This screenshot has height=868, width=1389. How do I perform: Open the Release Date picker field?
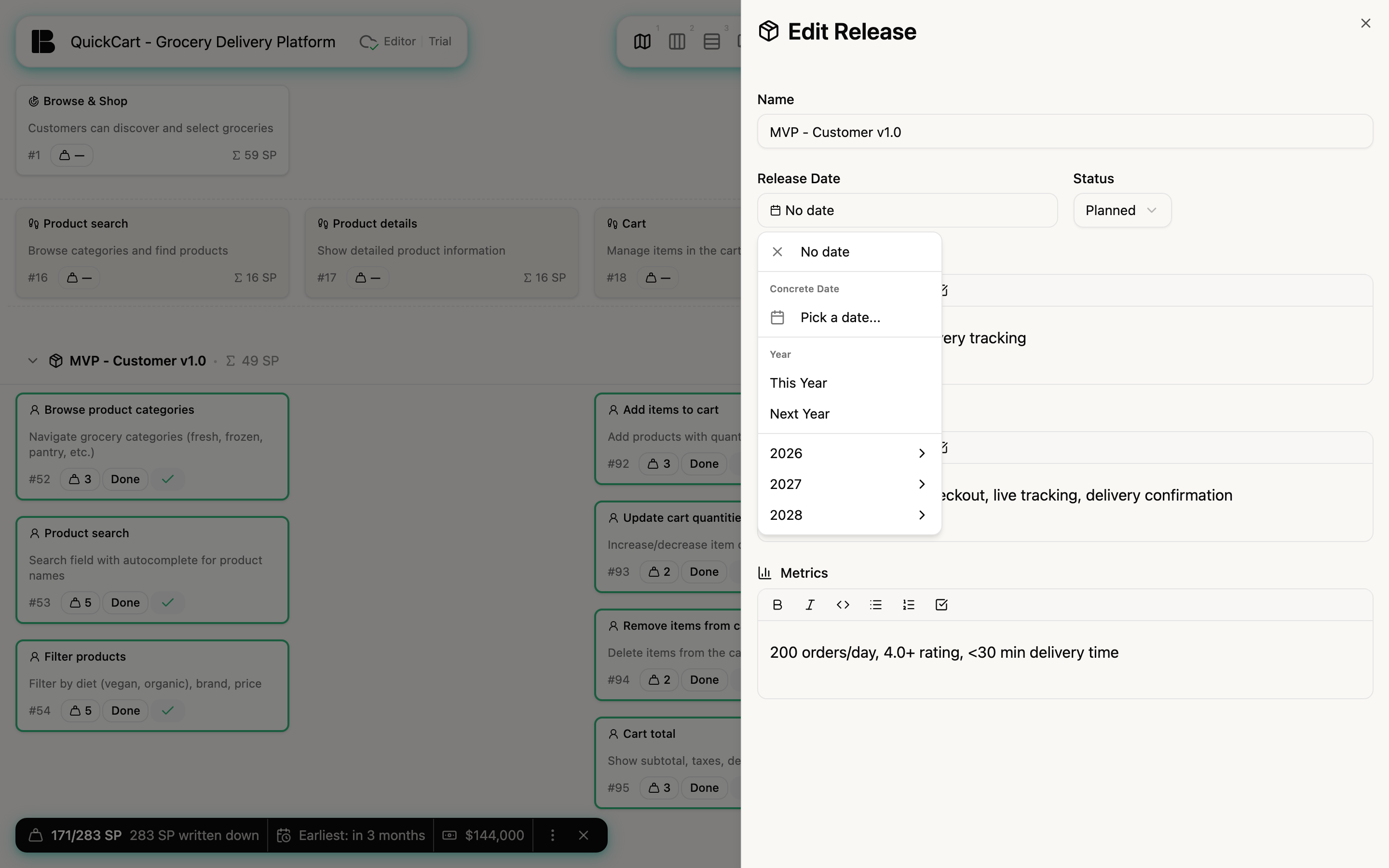(907, 210)
